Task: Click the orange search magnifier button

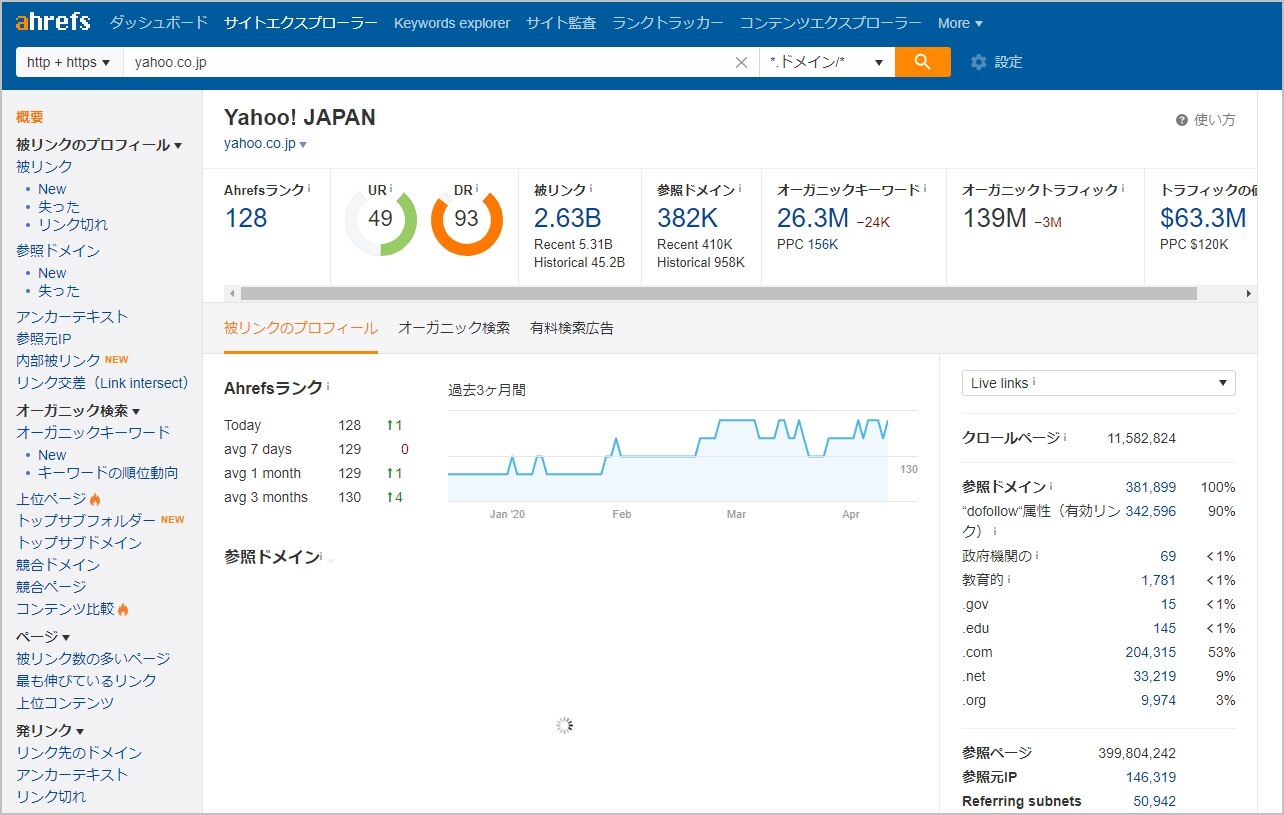Action: tap(922, 62)
